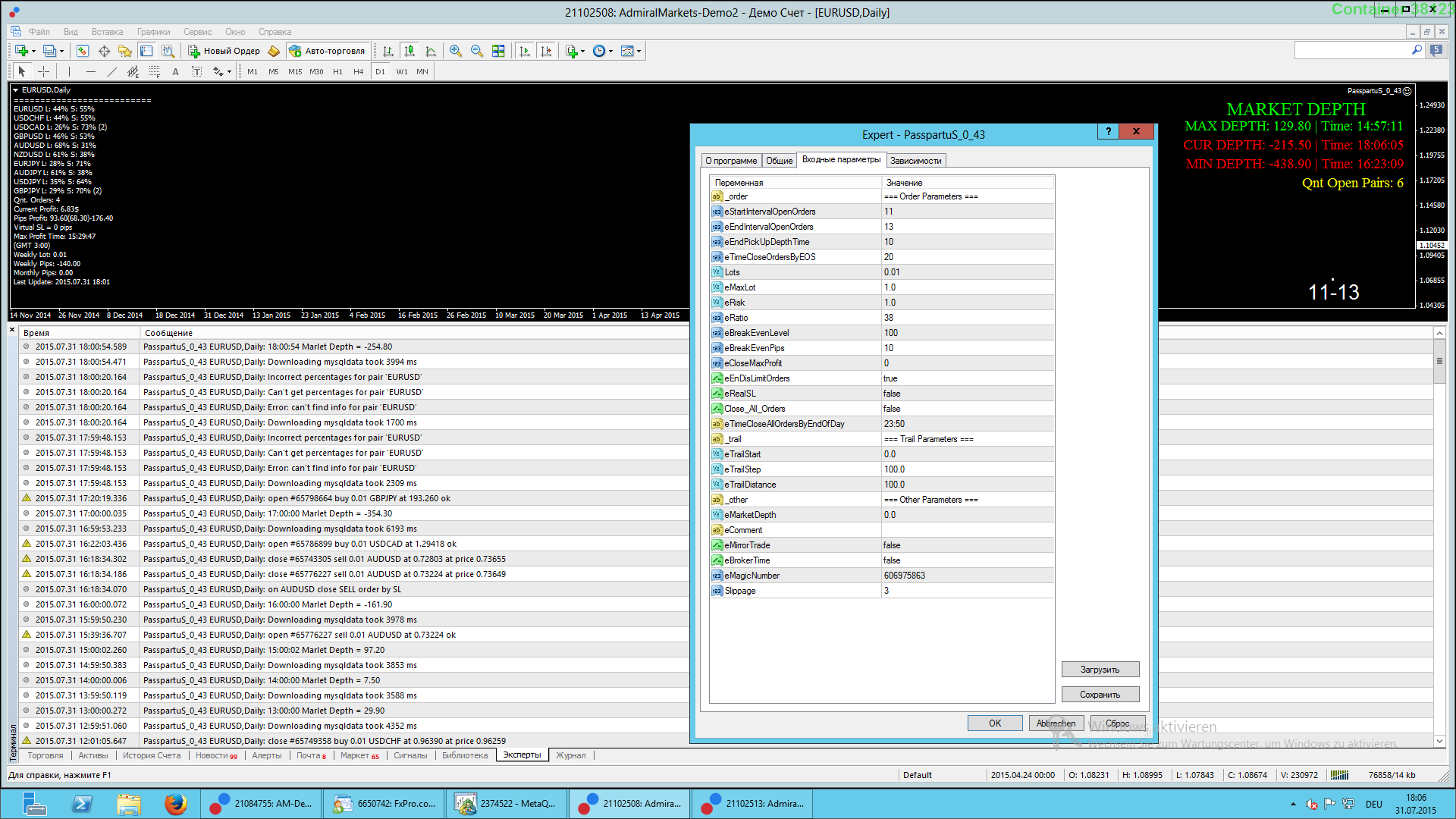Toggle the M15 timeframe
1456x819 pixels.
click(295, 71)
